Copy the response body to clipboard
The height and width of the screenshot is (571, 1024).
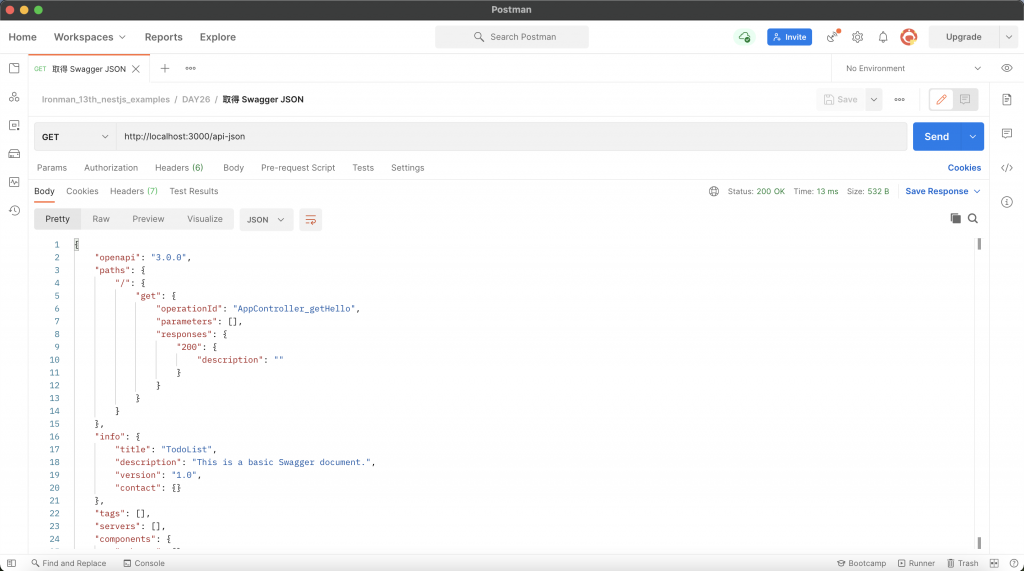pos(955,218)
